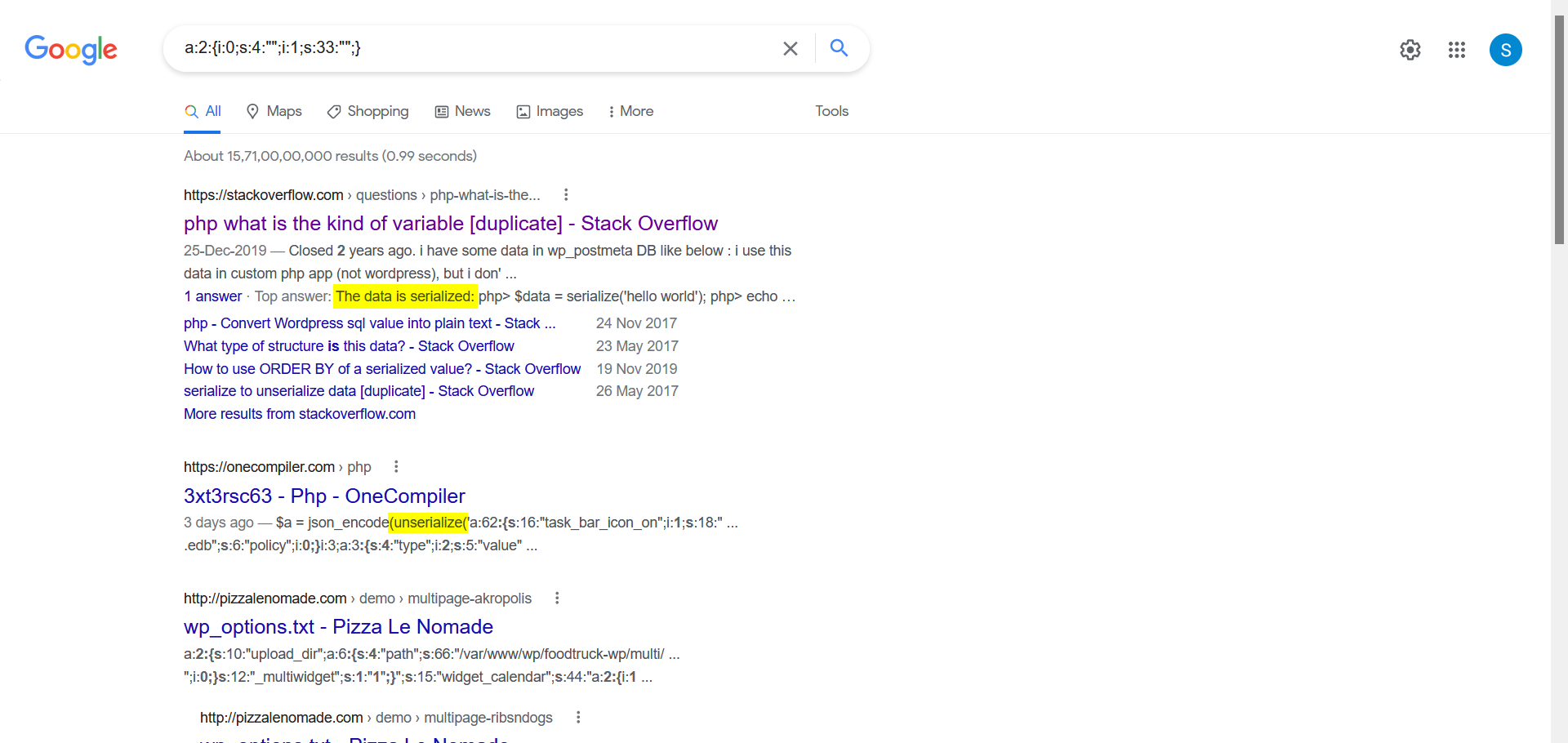The height and width of the screenshot is (743, 1568).
Task: Open the Settings gear icon
Action: coord(1410,50)
